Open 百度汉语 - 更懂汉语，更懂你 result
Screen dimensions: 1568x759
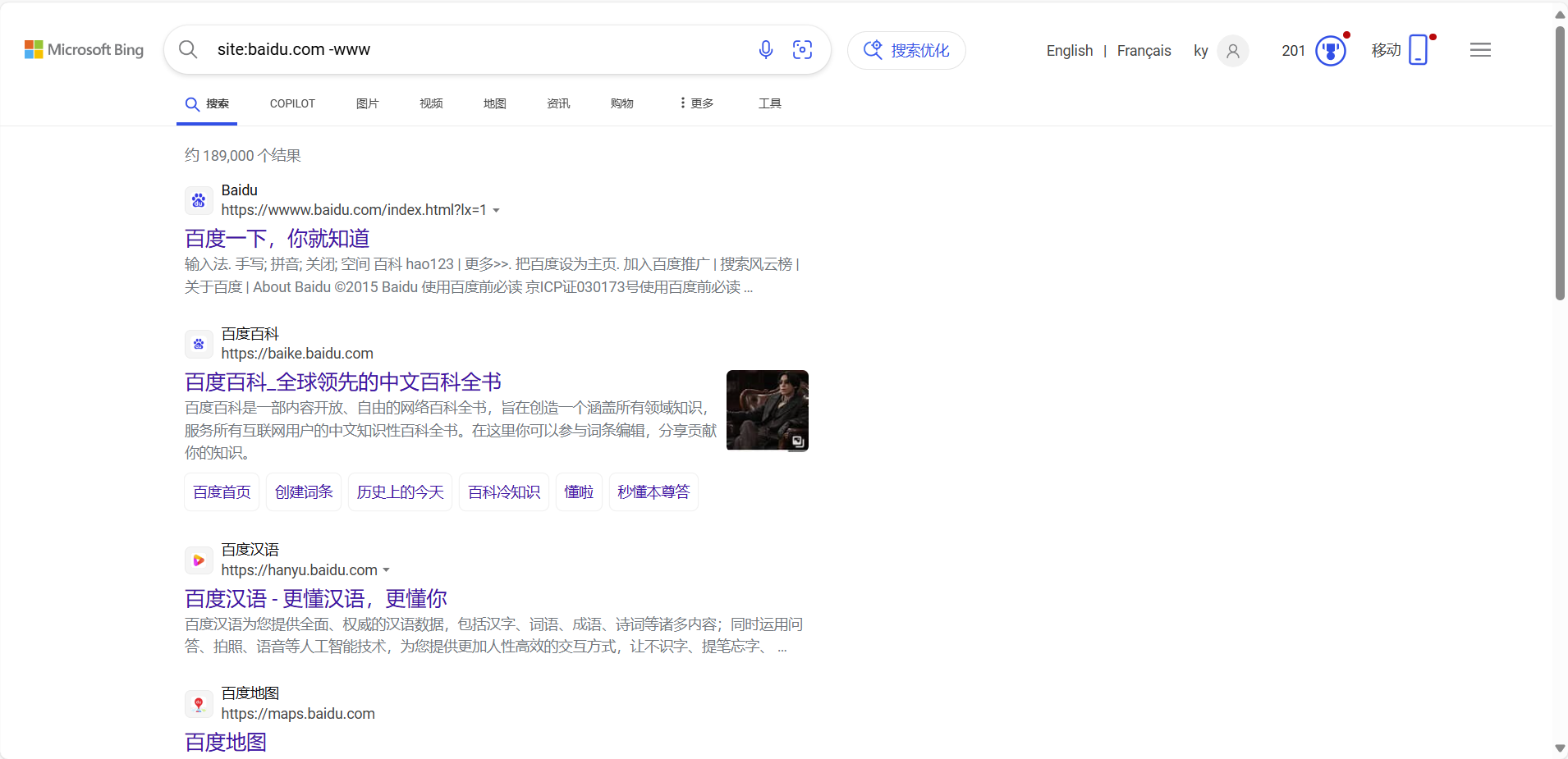[316, 599]
